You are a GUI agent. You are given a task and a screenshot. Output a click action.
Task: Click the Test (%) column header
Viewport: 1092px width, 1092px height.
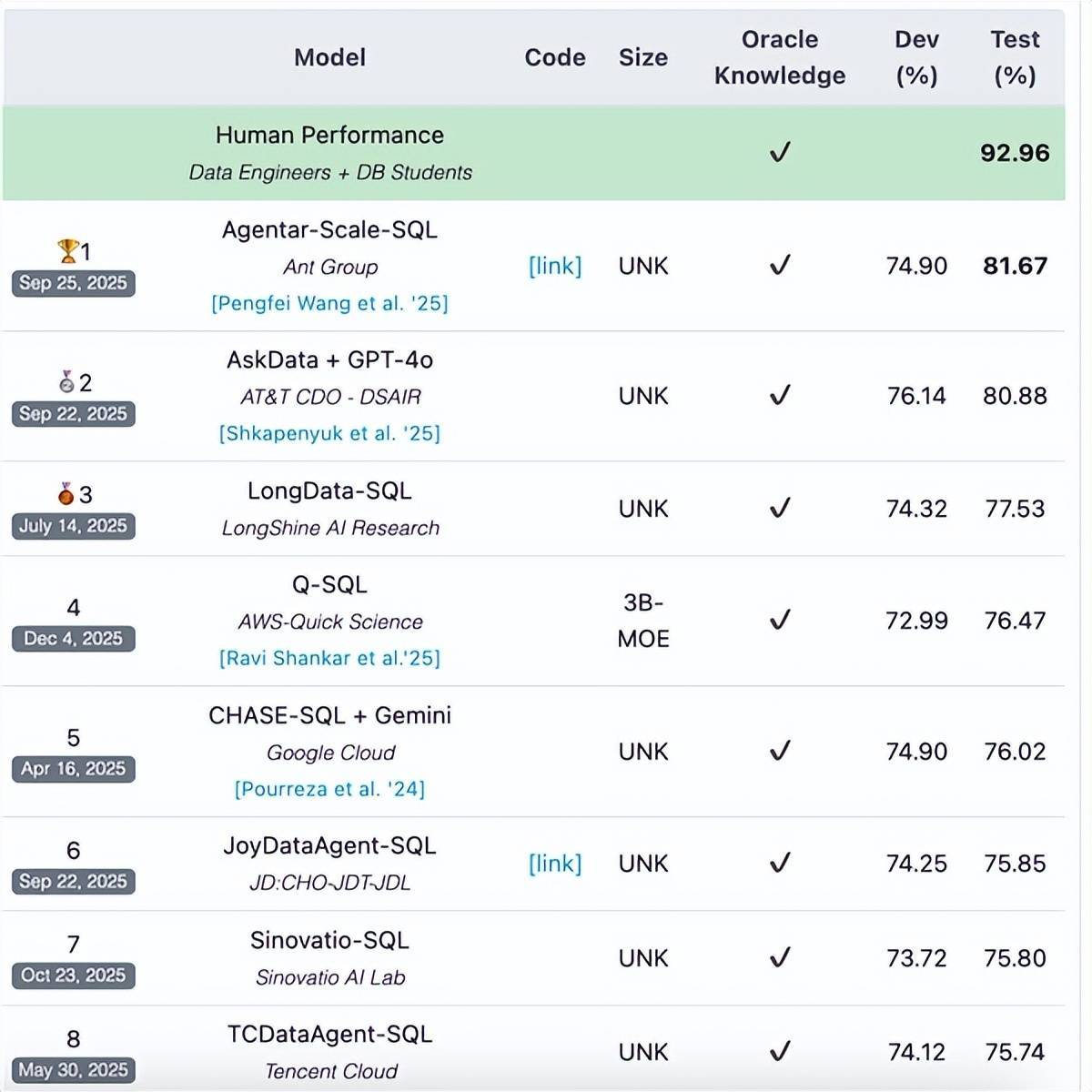point(1014,56)
